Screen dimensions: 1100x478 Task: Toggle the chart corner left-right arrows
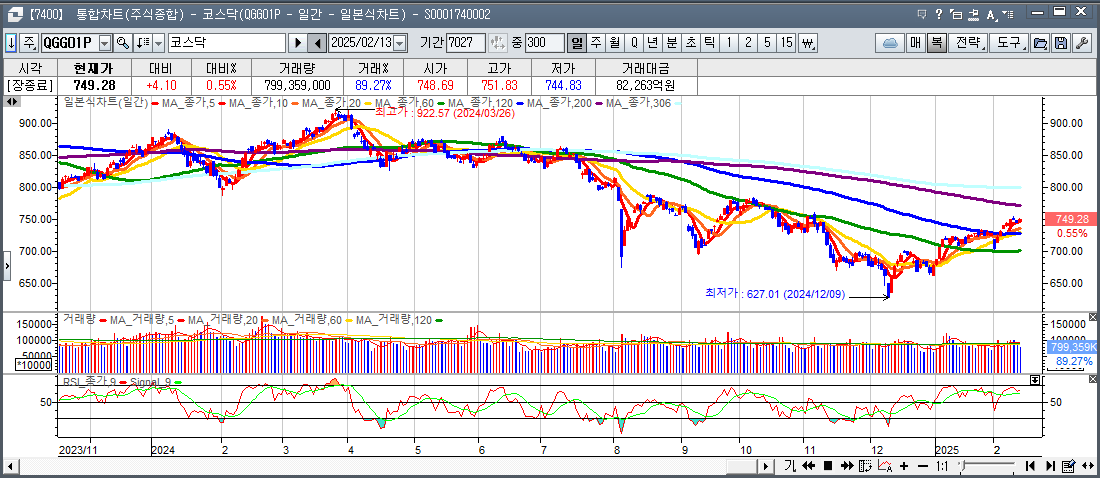coord(12,101)
